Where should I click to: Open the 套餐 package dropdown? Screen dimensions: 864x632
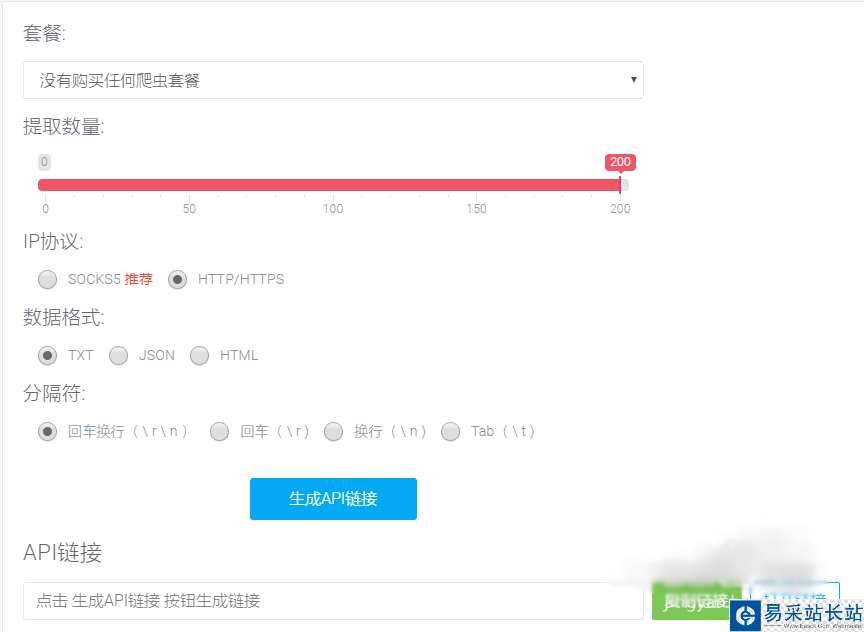333,80
